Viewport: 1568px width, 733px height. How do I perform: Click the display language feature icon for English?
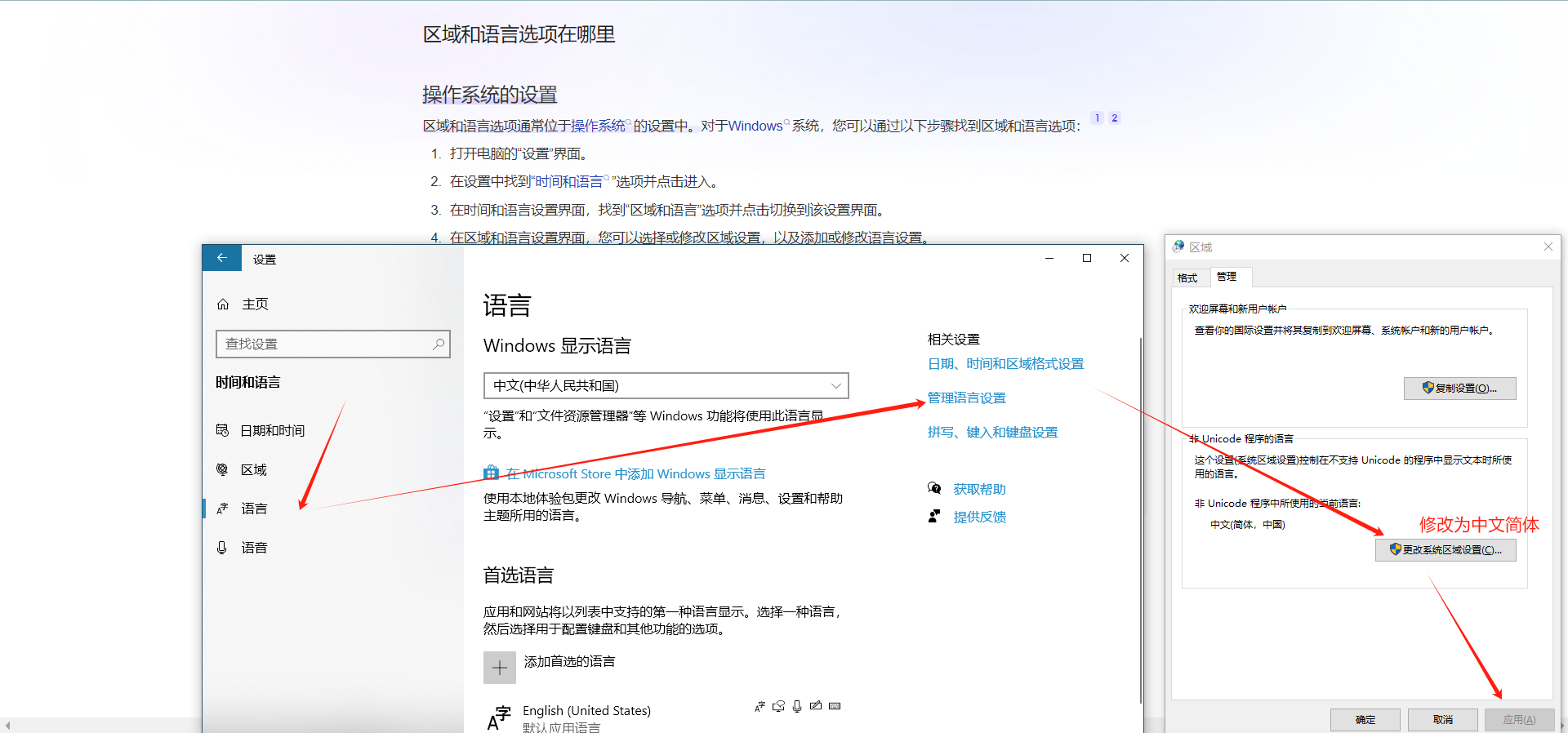tap(759, 706)
